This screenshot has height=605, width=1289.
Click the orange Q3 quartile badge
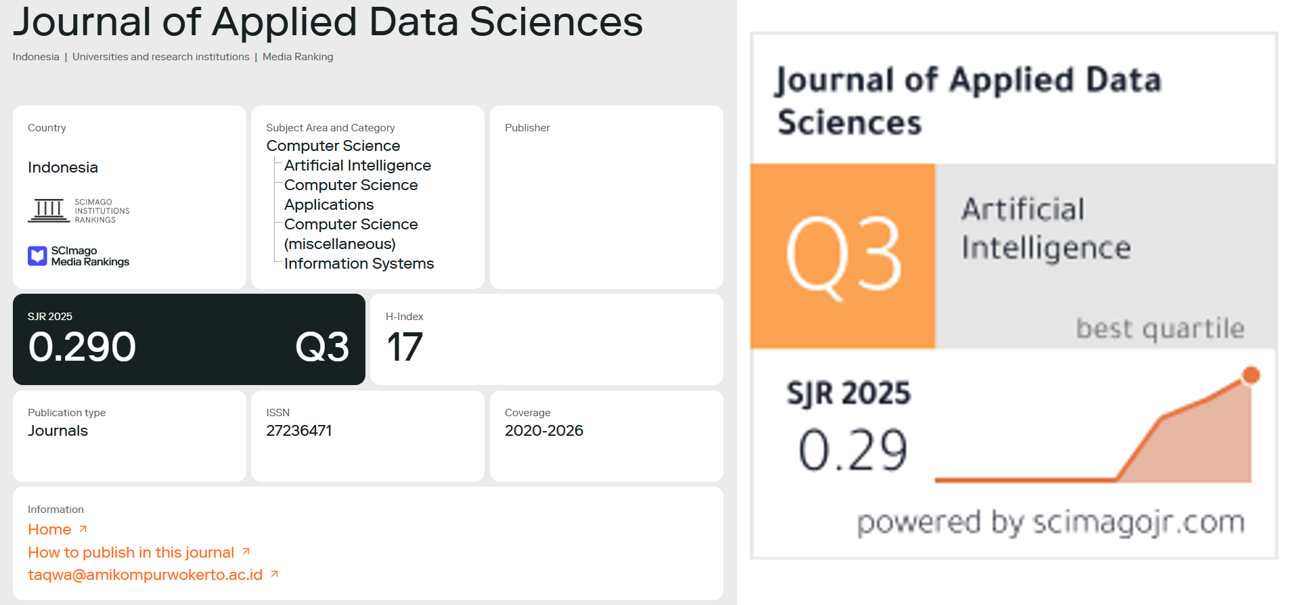coord(843,256)
